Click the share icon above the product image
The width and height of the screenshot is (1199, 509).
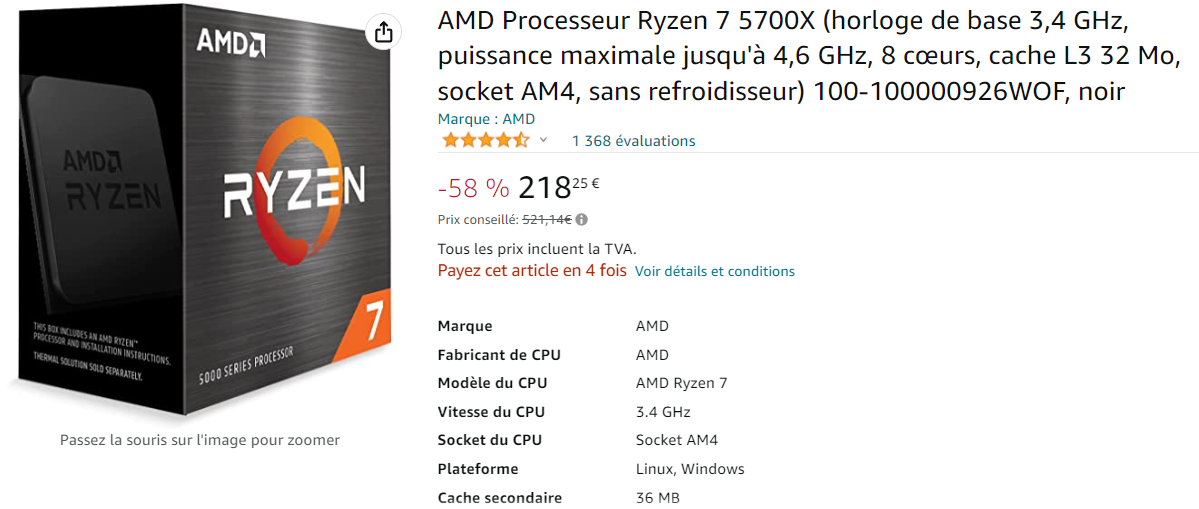click(383, 31)
